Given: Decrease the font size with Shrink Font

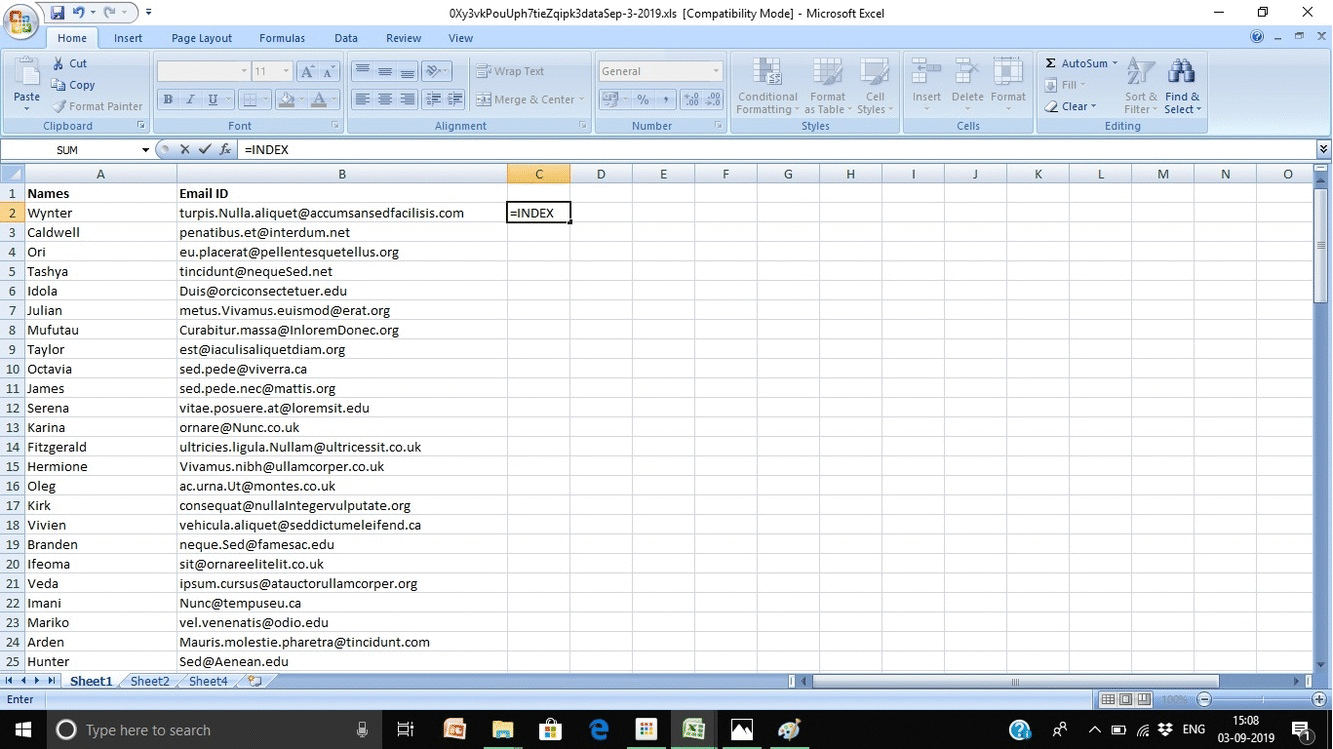Looking at the screenshot, I should 329,71.
